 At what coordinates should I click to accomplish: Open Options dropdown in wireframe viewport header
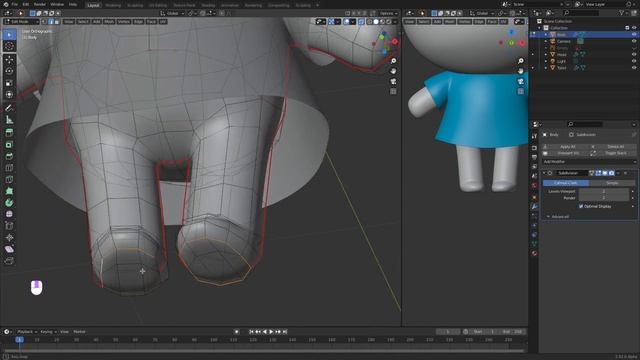[388, 13]
